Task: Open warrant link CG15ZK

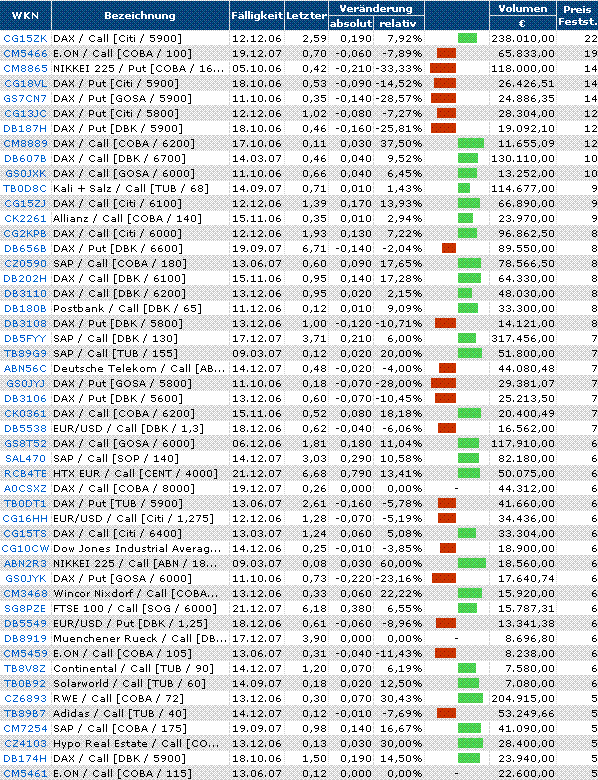Action: 25,38
